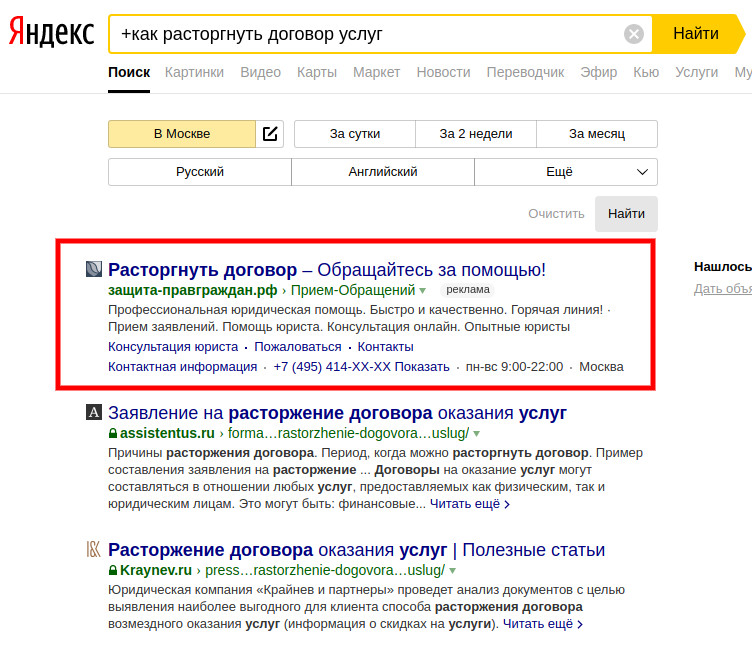This screenshot has width=752, height=645.
Task: Open the forma…rastorzhenie-dogovora…uslug/ path link
Action: [348, 433]
